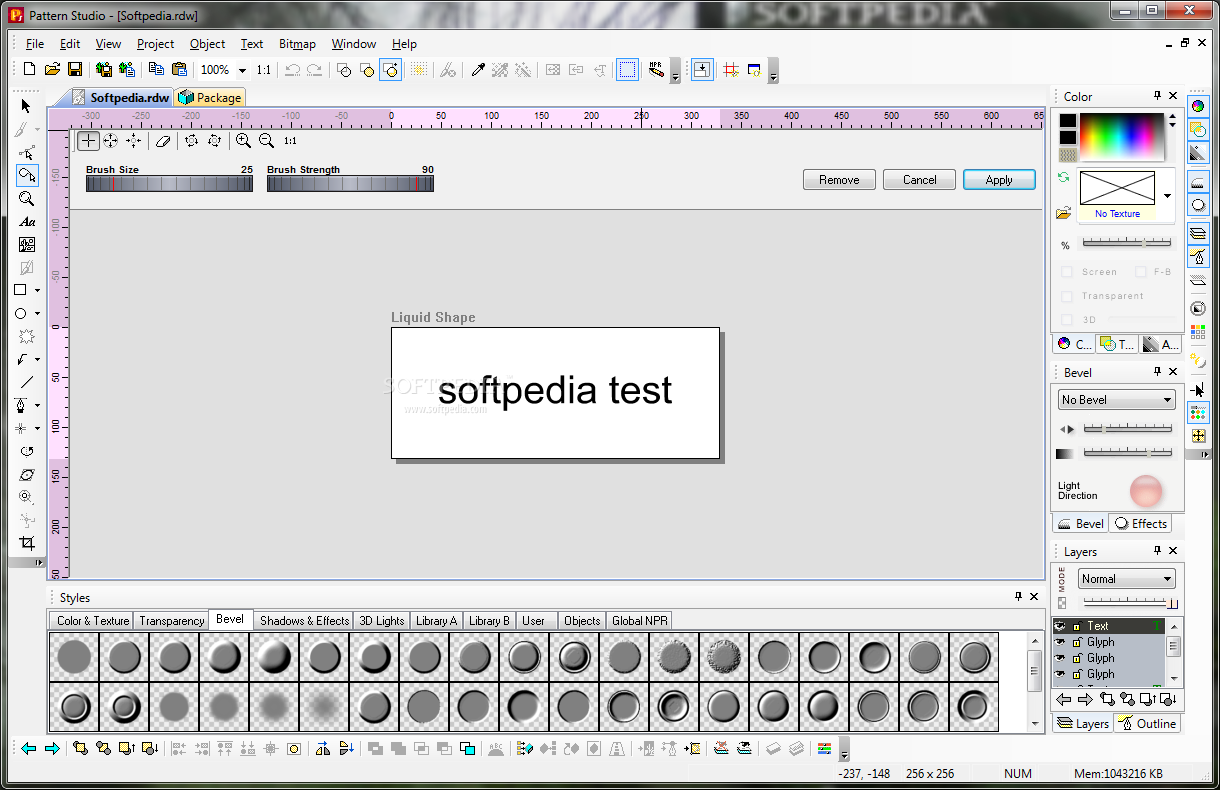
Task: Click the Save floppy disk icon
Action: click(74, 70)
